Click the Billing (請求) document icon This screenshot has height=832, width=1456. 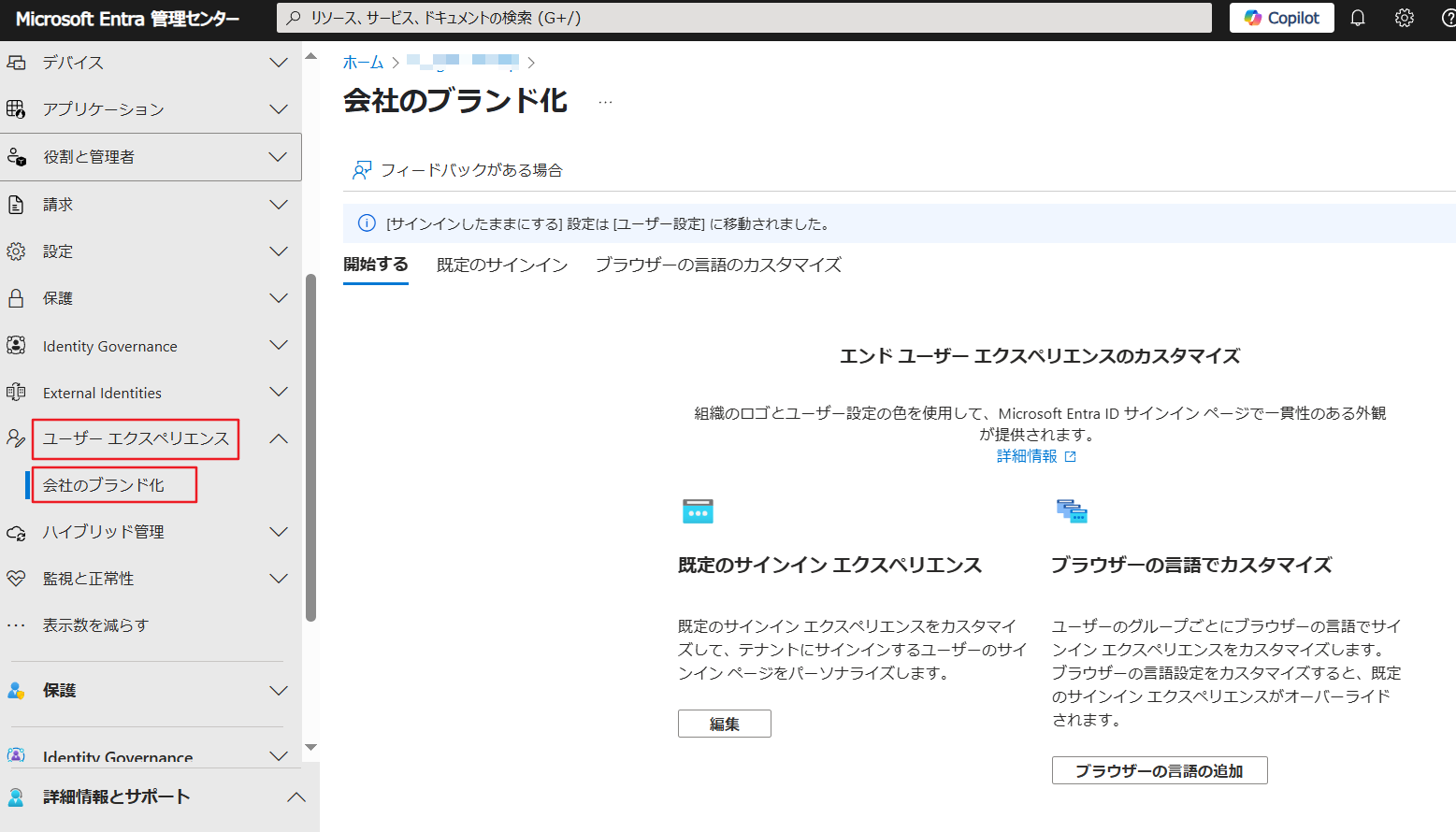click(x=16, y=205)
